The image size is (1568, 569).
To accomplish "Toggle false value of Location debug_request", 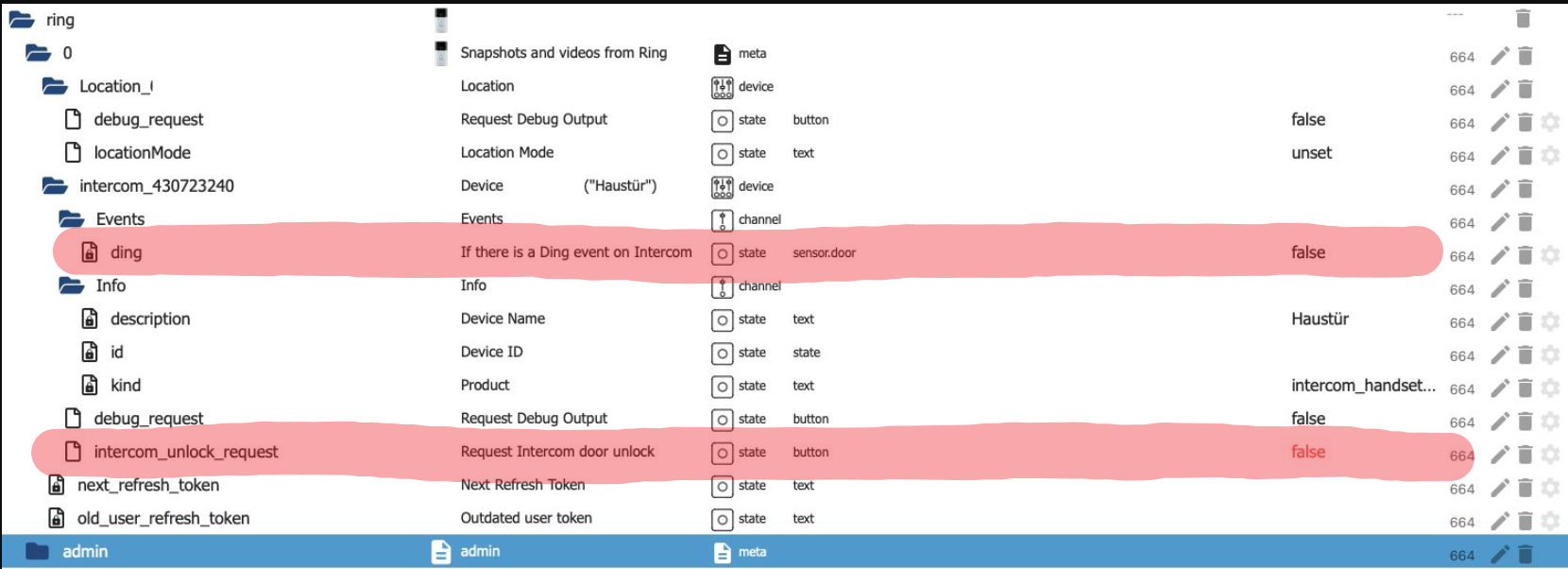I will (x=1308, y=119).
